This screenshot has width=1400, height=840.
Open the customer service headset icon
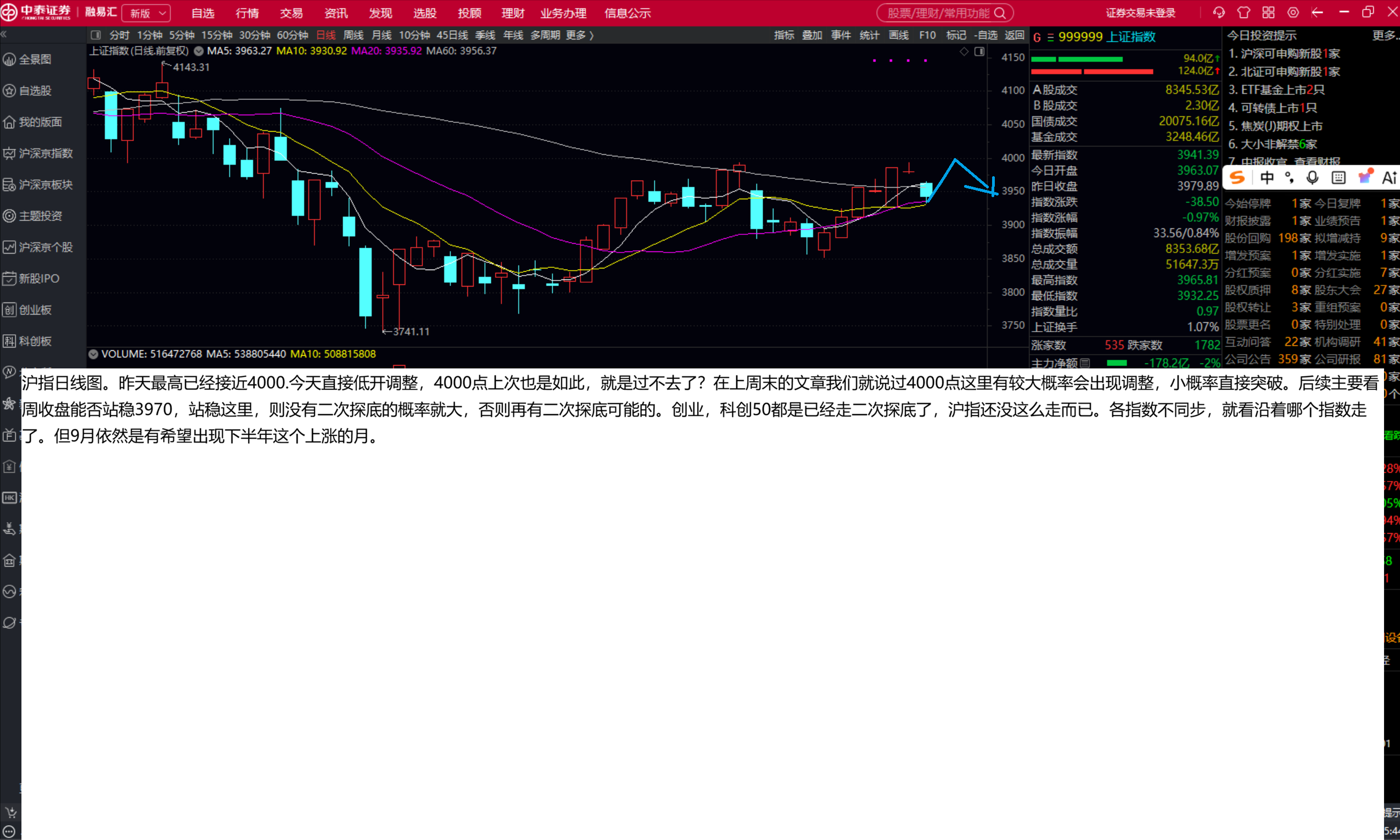coord(1218,13)
